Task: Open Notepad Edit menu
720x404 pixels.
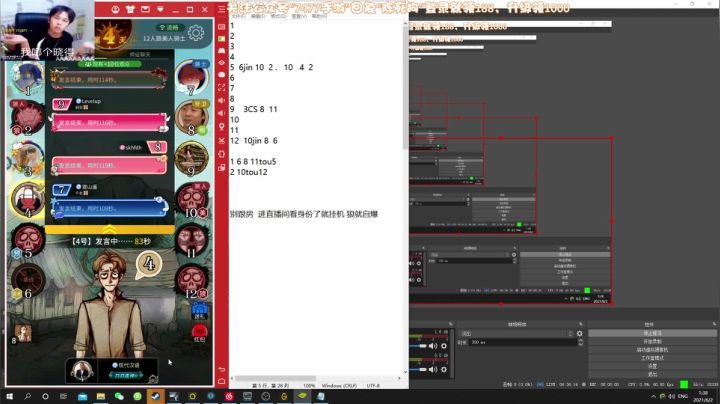Action: (x=258, y=16)
